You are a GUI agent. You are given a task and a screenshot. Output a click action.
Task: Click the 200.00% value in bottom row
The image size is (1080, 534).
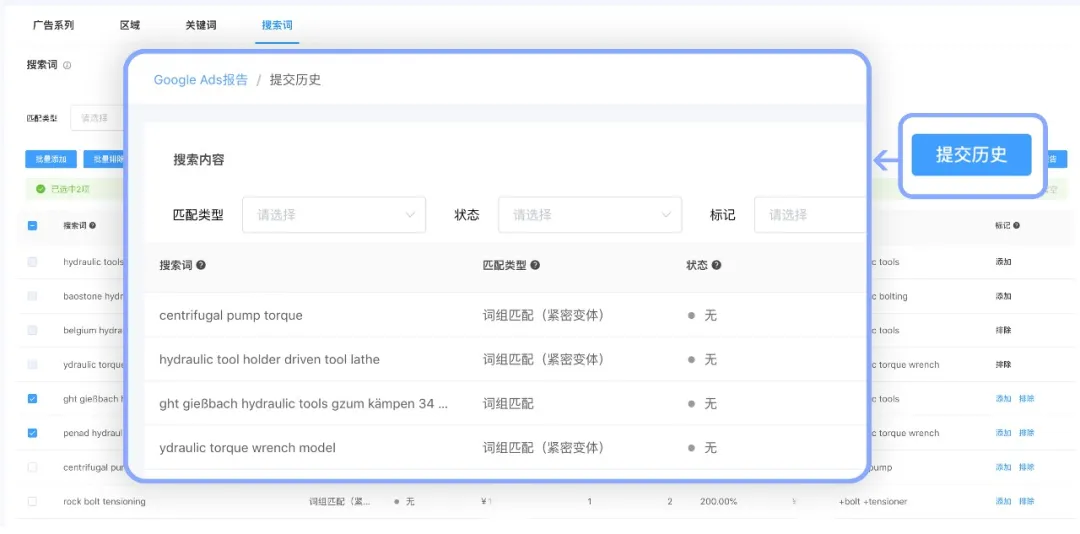[718, 502]
